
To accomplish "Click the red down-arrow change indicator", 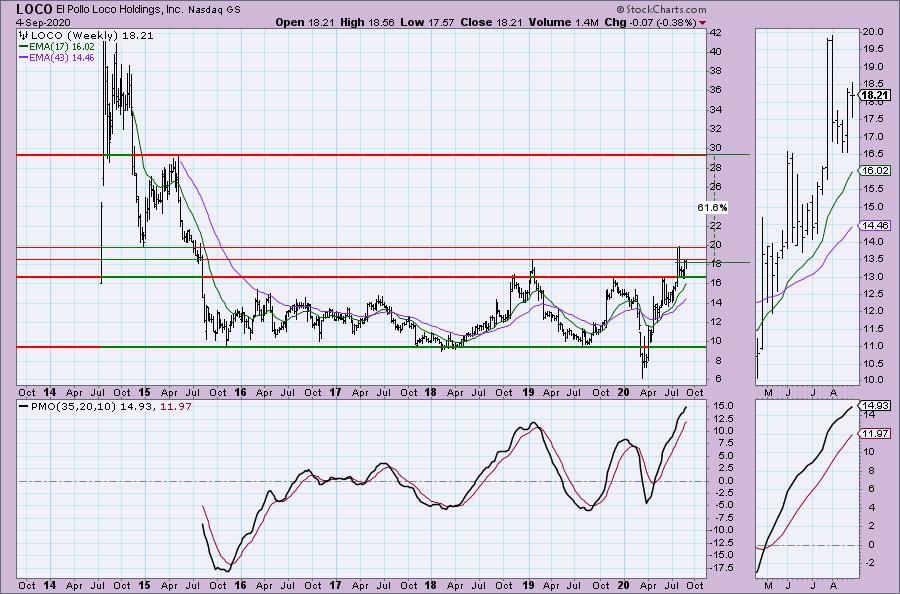I will (x=703, y=23).
